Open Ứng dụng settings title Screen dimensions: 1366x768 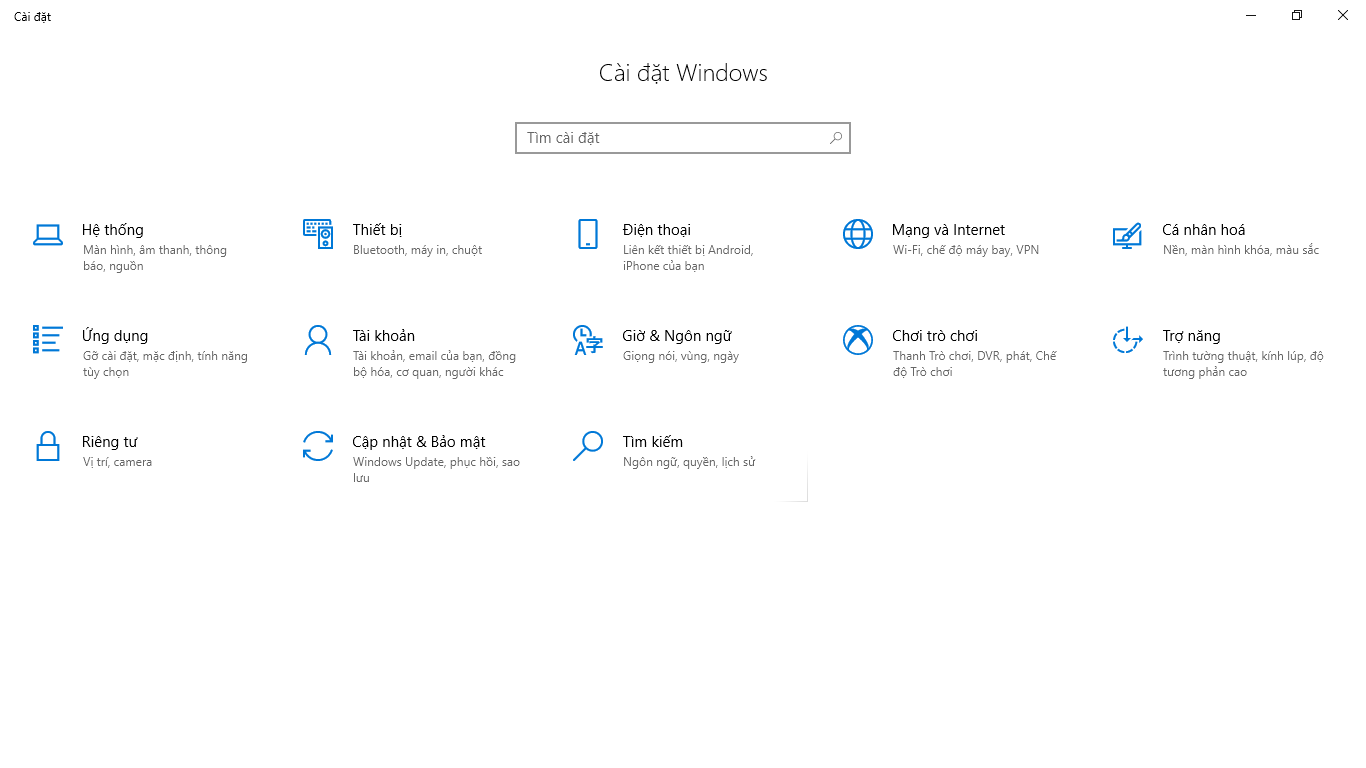tap(115, 336)
